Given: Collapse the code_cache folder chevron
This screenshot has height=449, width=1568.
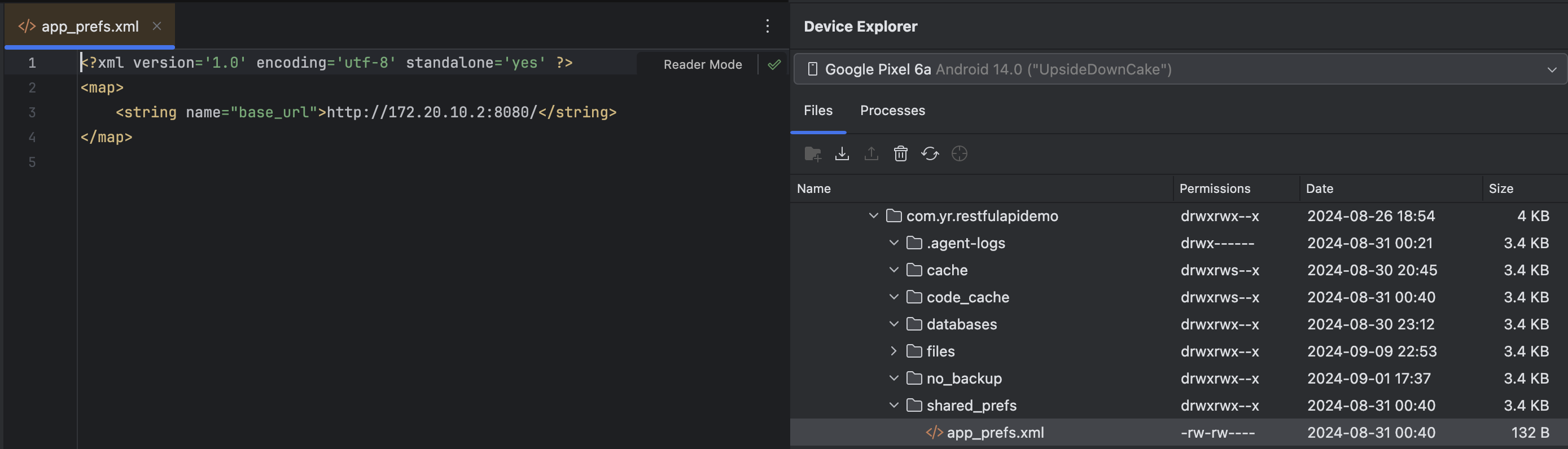Looking at the screenshot, I should click(894, 297).
